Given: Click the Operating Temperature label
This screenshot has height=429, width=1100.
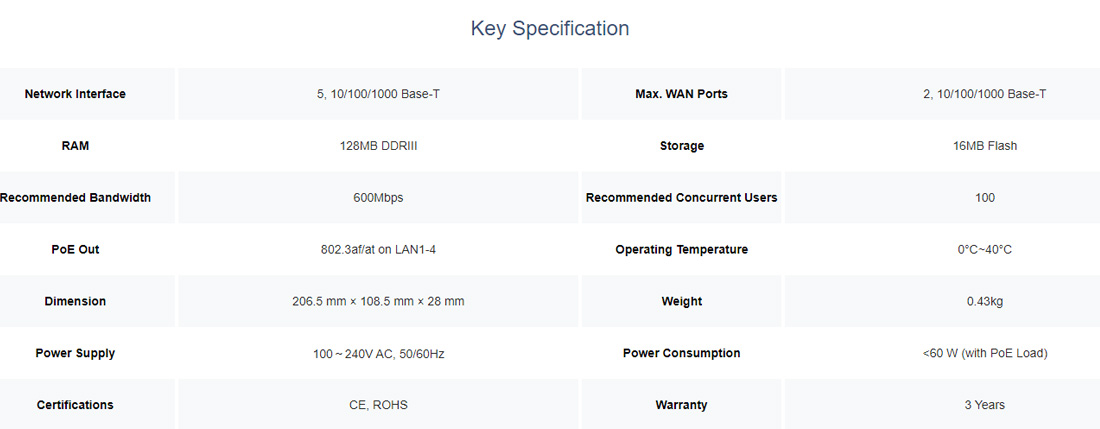Looking at the screenshot, I should [x=681, y=250].
